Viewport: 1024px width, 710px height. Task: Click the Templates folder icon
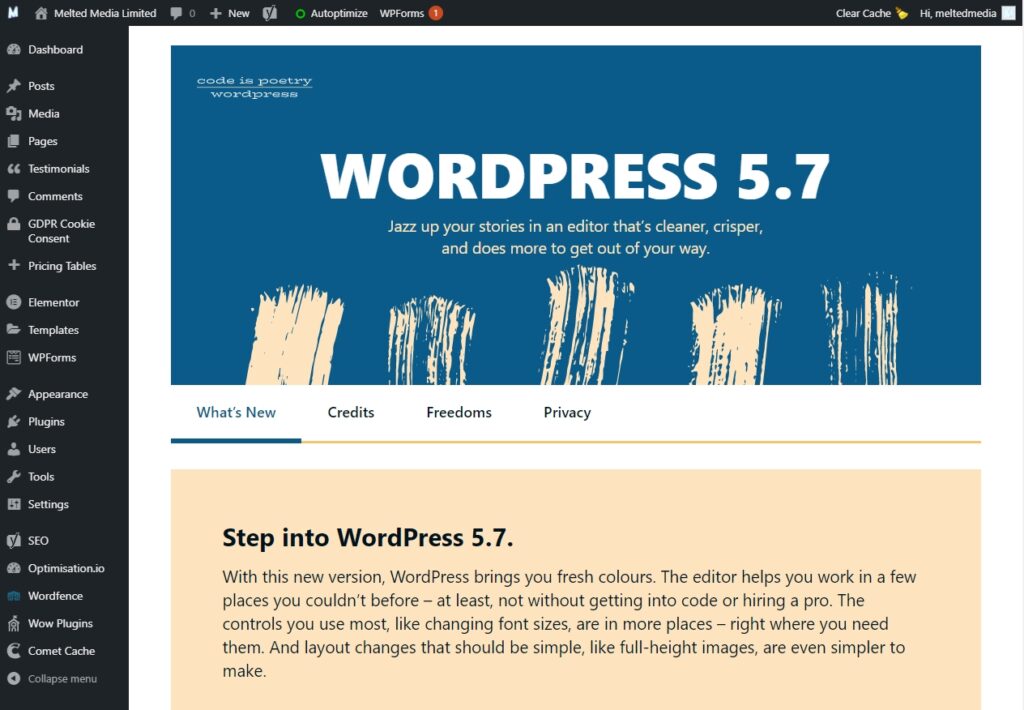pyautogui.click(x=14, y=329)
